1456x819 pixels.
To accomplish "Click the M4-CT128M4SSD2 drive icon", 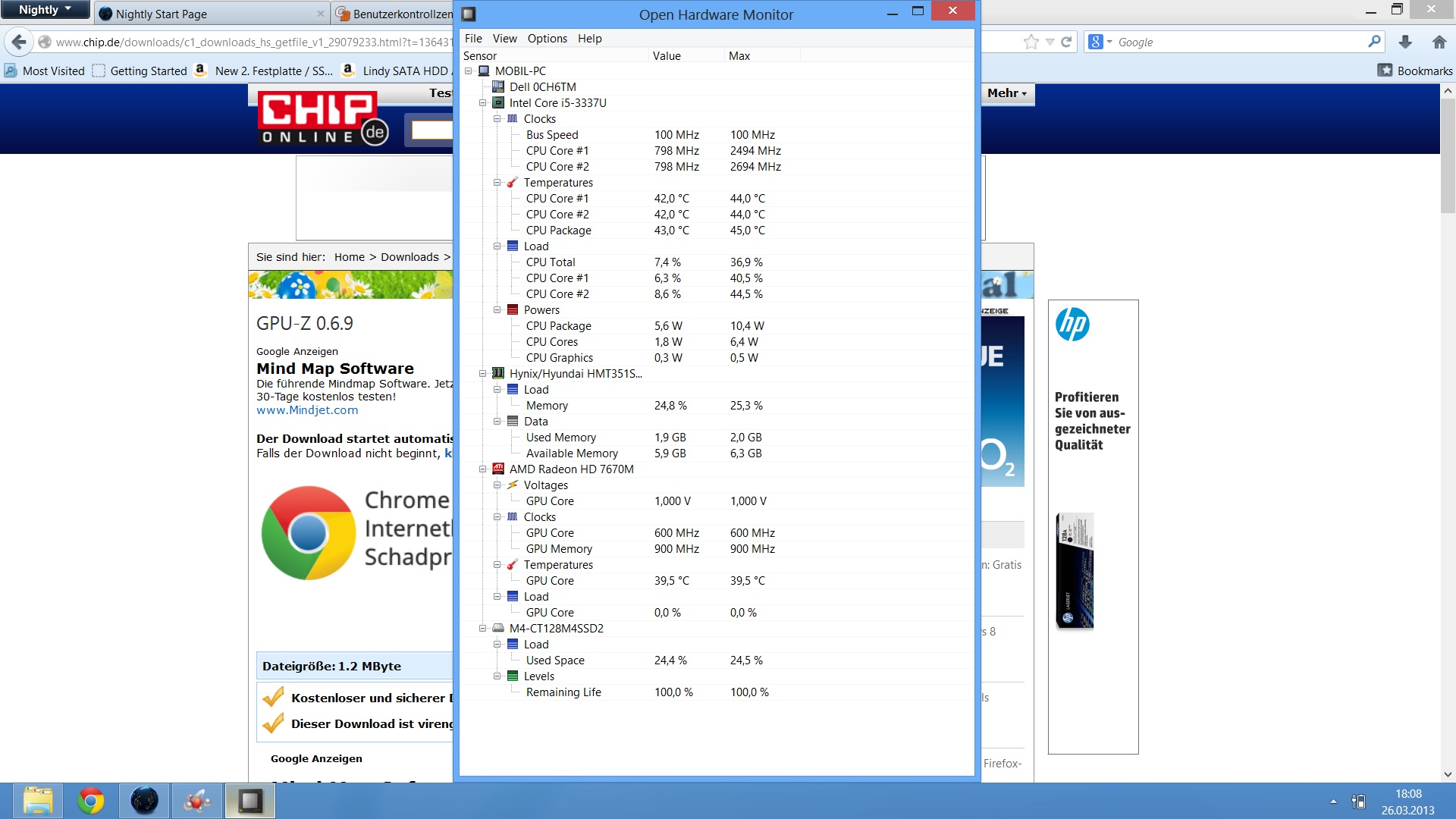I will tap(498, 629).
